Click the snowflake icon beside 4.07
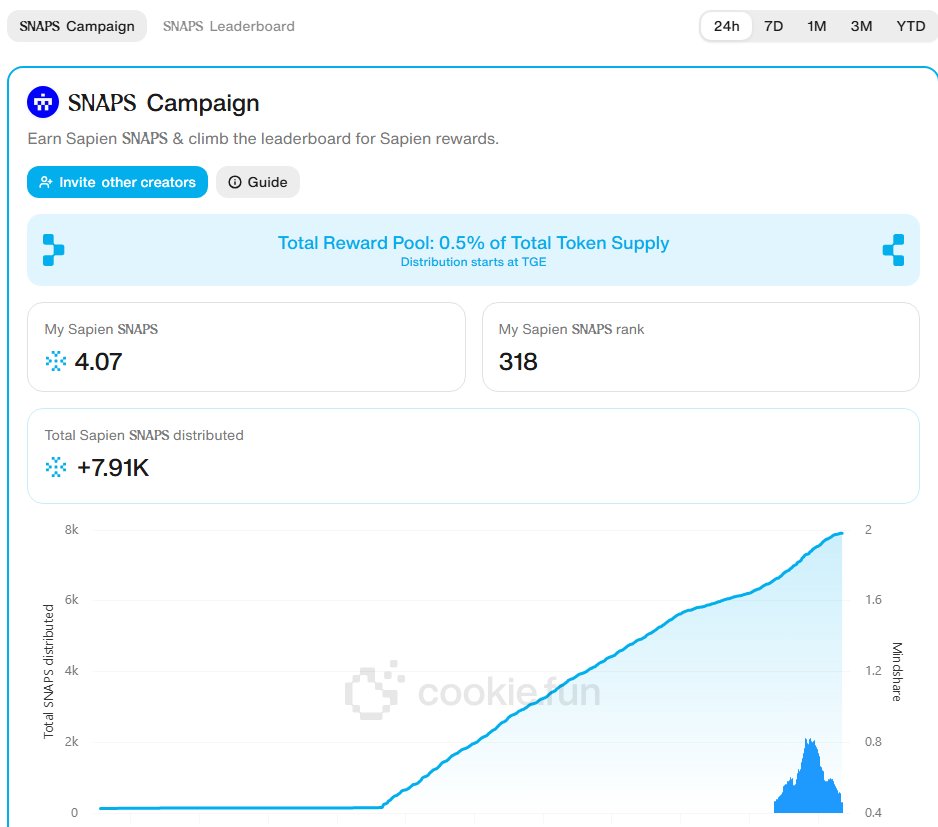This screenshot has width=938, height=827. [x=56, y=361]
